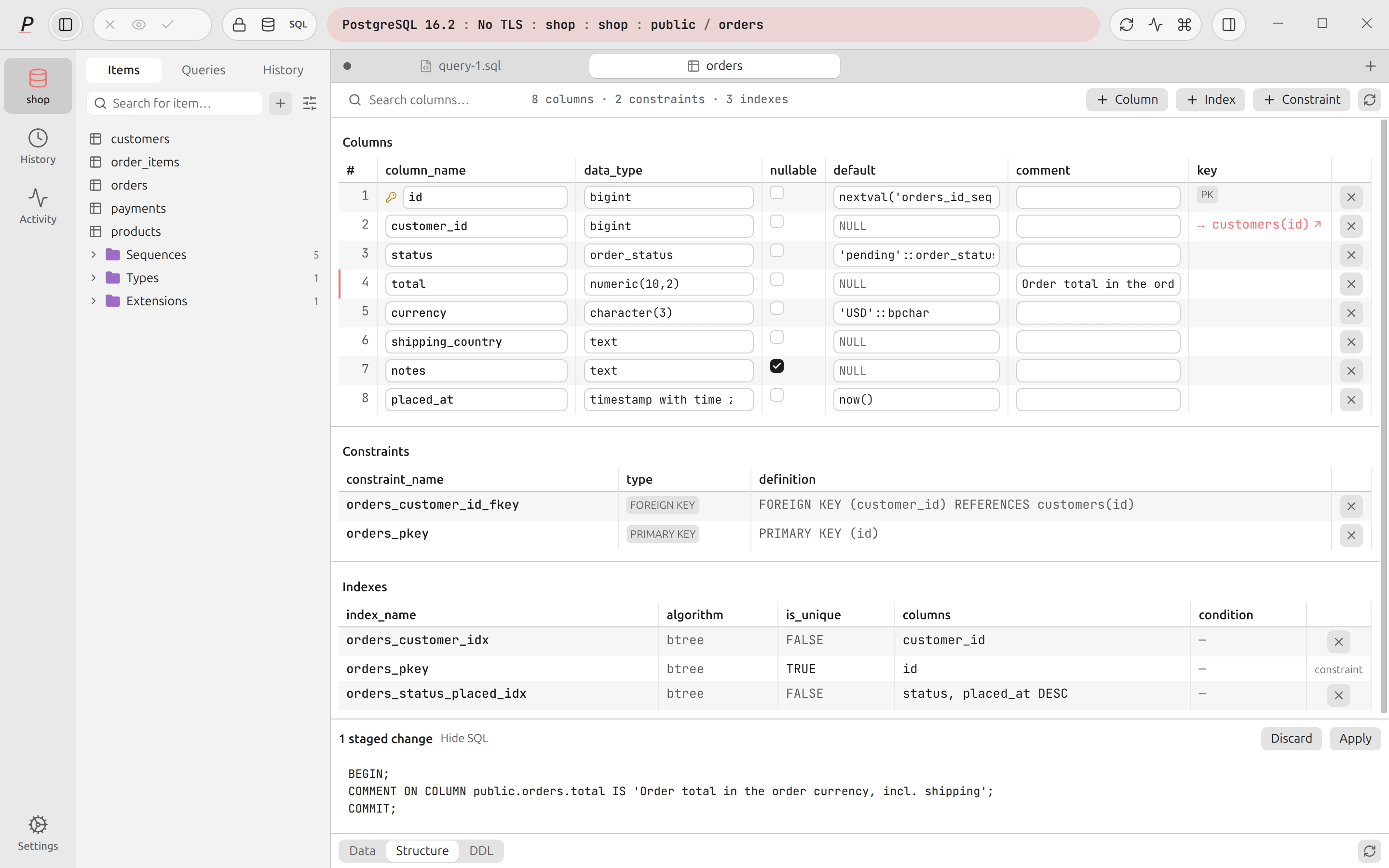Discard the staged change
1389x868 pixels.
[x=1291, y=739]
